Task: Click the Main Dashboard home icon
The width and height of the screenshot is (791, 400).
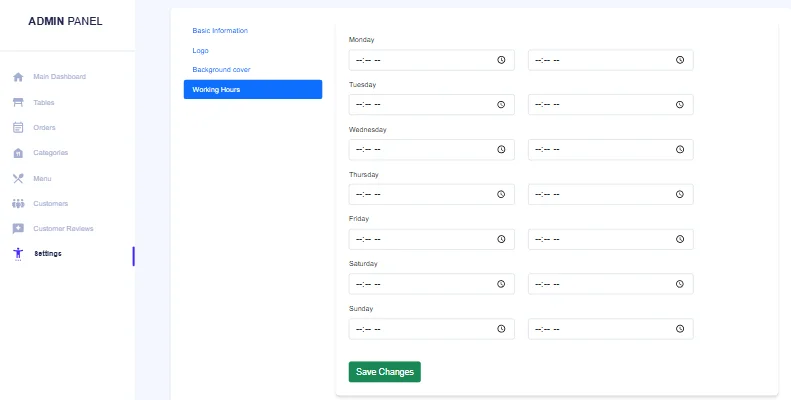Action: 18,77
